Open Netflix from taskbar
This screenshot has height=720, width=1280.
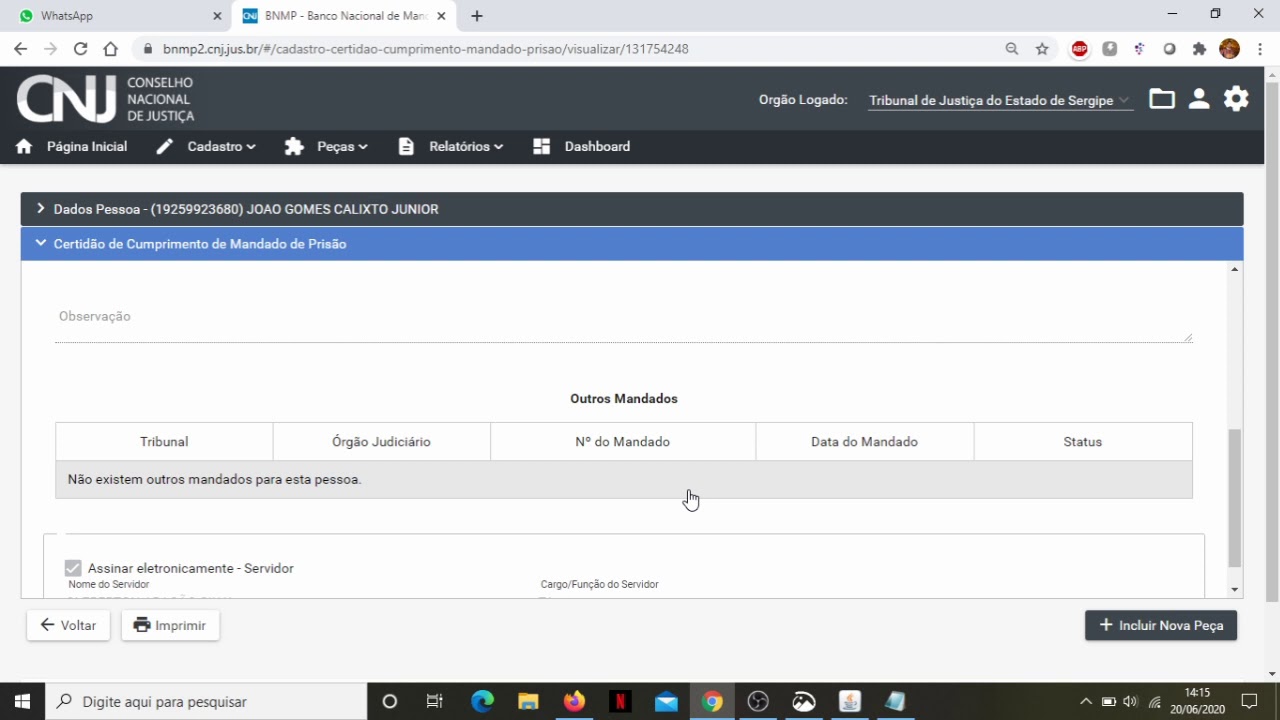tap(620, 701)
